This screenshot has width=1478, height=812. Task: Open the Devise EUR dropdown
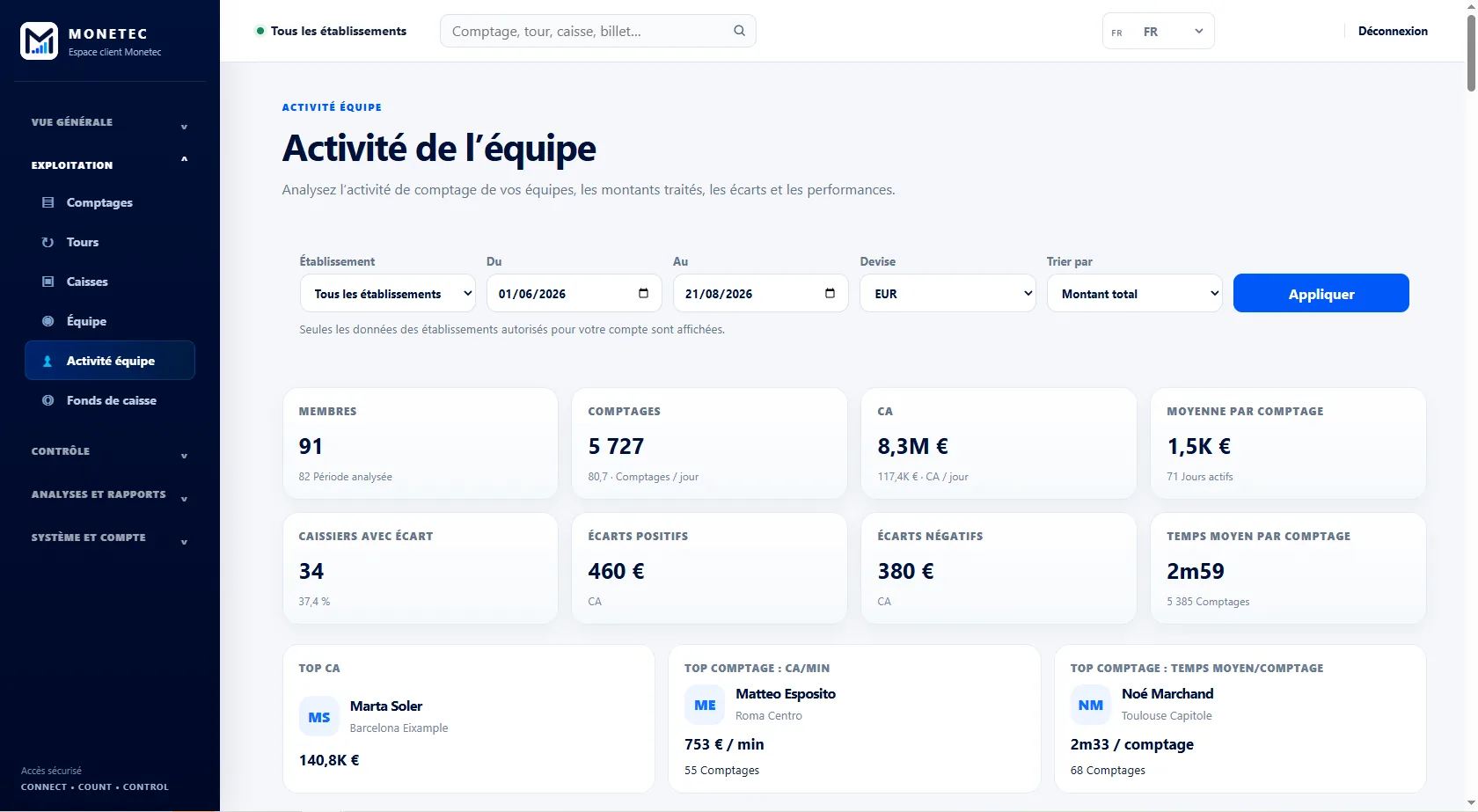coord(948,293)
